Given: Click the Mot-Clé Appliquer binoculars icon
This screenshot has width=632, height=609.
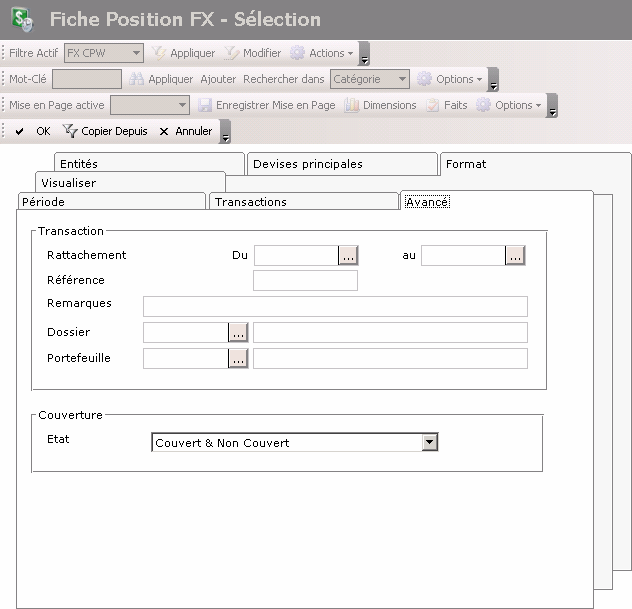Looking at the screenshot, I should point(137,79).
